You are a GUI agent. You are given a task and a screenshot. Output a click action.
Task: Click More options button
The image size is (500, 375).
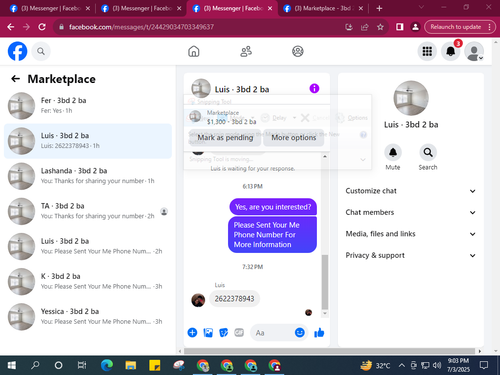(x=294, y=138)
